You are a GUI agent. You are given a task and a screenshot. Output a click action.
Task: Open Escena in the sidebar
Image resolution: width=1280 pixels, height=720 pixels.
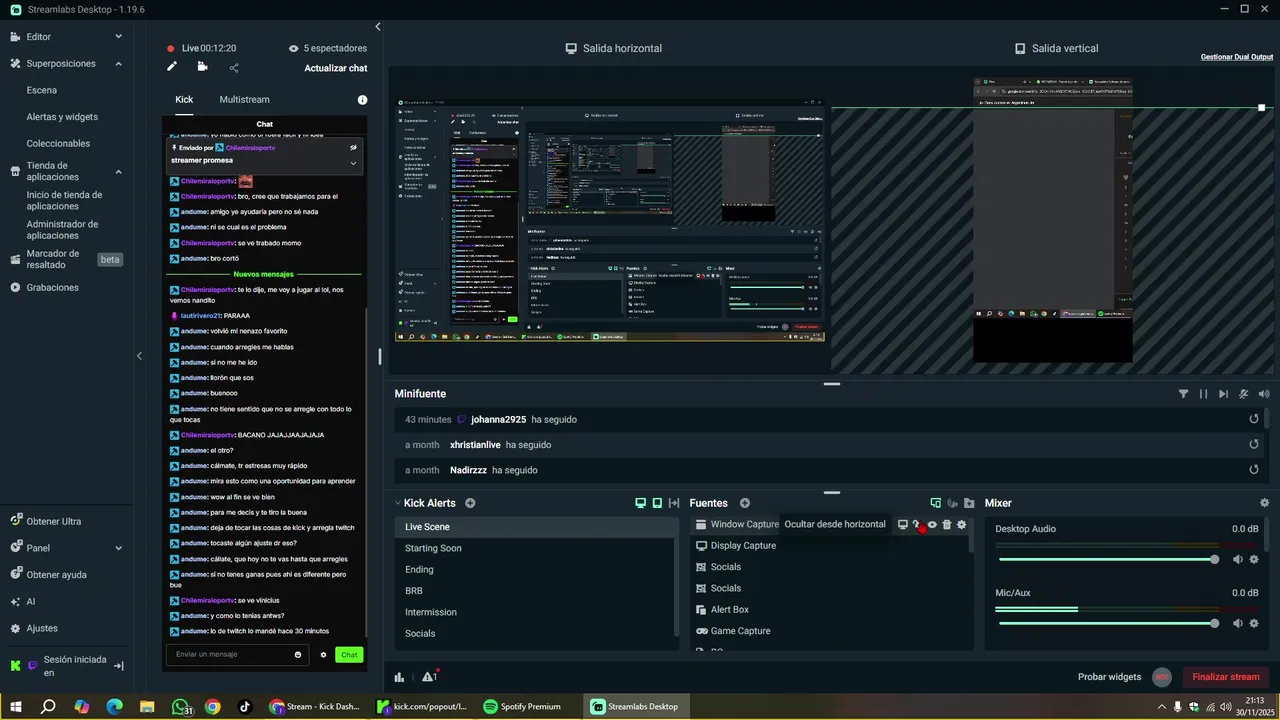point(41,90)
